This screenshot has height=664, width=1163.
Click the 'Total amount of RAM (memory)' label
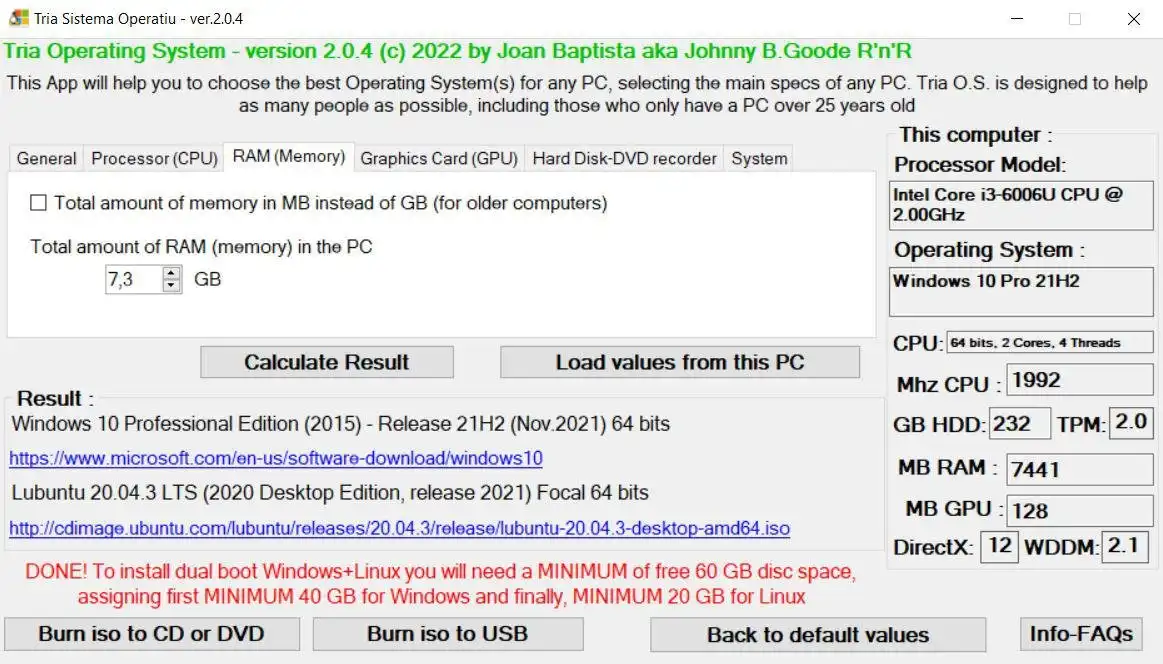click(x=201, y=247)
